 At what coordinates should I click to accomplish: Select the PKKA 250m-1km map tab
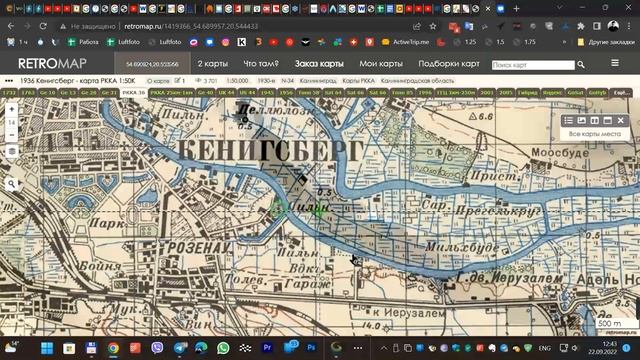pos(171,93)
